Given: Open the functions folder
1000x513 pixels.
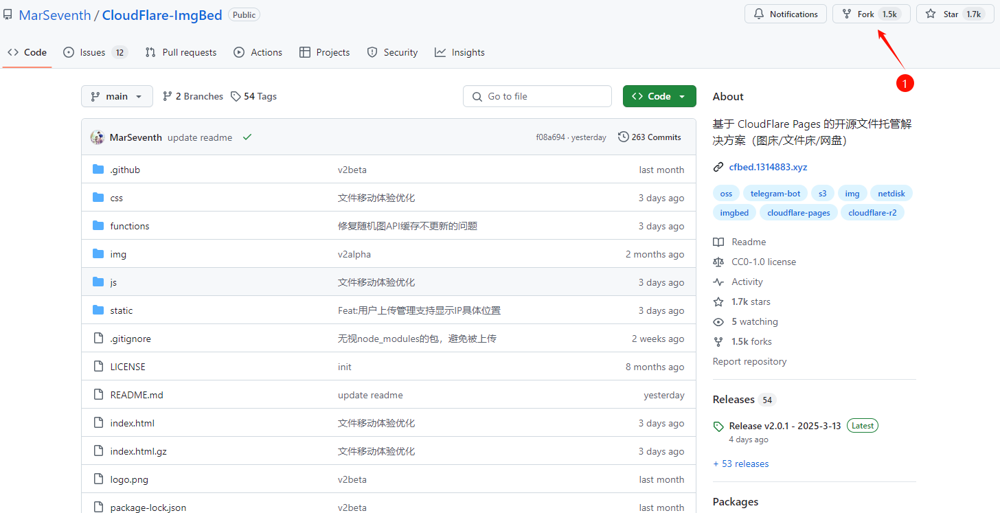Looking at the screenshot, I should click(x=129, y=226).
